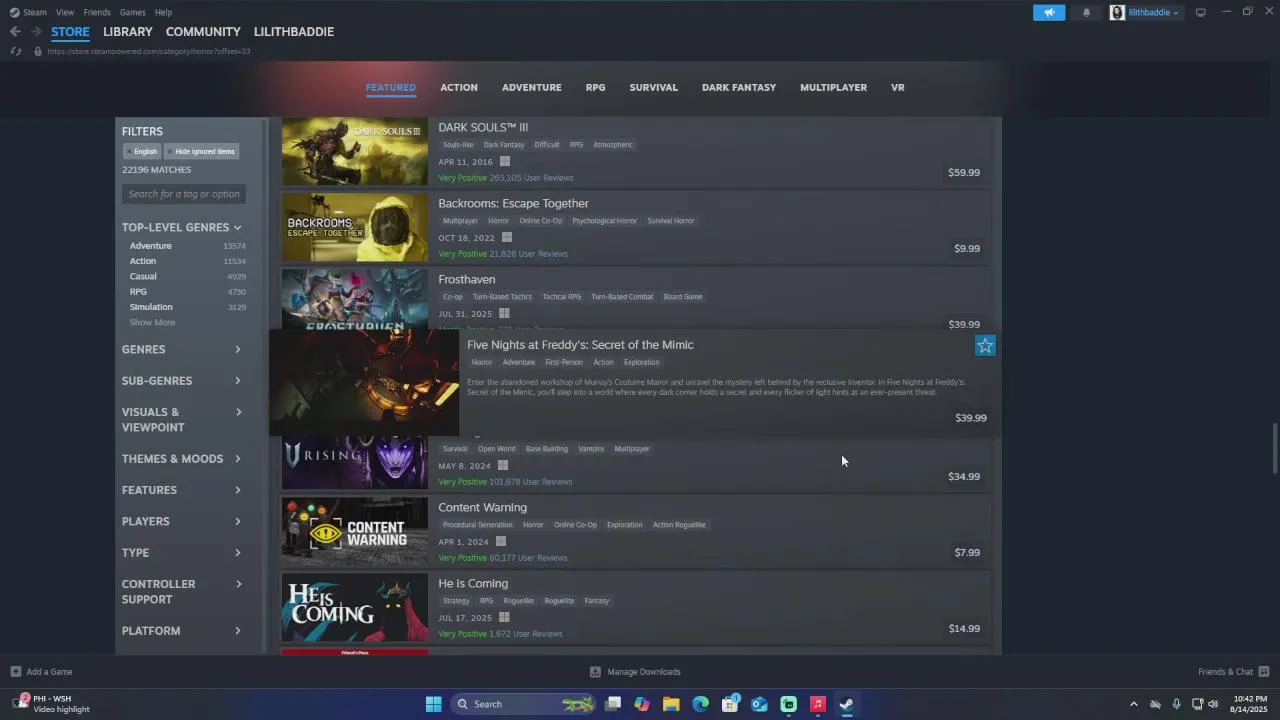Image resolution: width=1280 pixels, height=720 pixels.
Task: Expand the Players filter section
Action: coord(182,521)
